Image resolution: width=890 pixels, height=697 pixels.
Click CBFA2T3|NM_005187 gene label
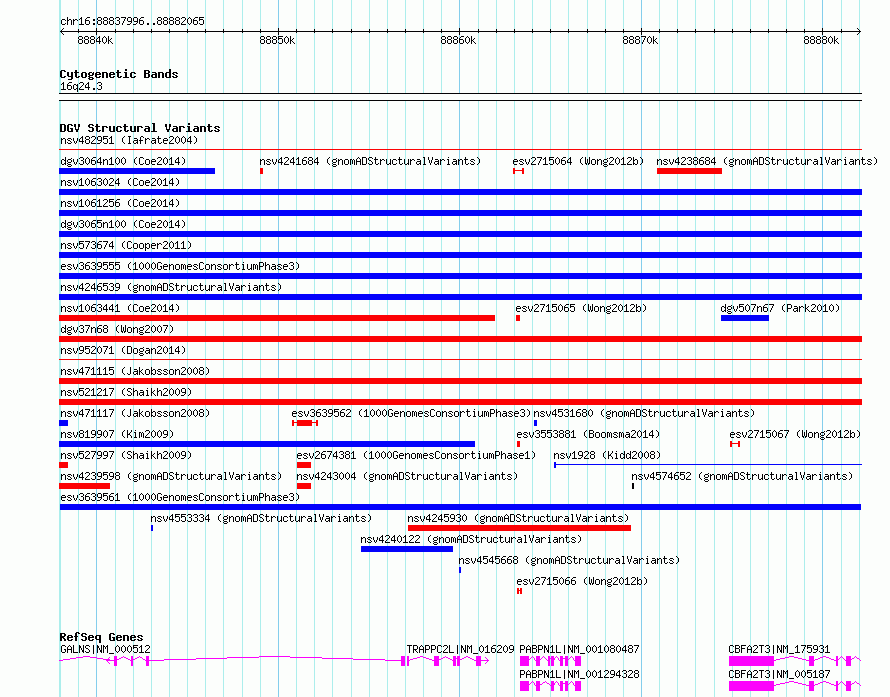779,674
